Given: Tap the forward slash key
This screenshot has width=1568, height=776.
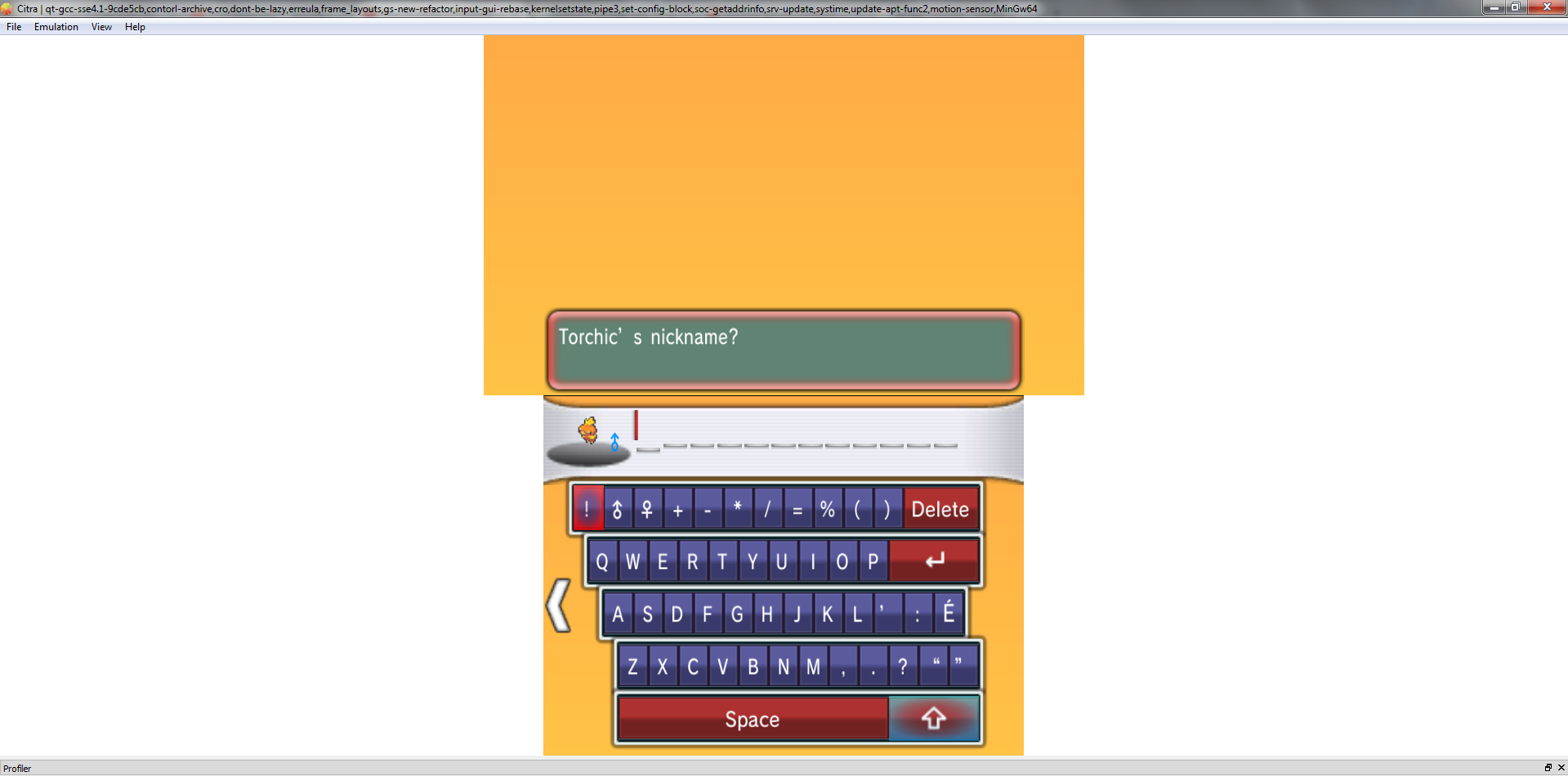Looking at the screenshot, I should click(767, 510).
